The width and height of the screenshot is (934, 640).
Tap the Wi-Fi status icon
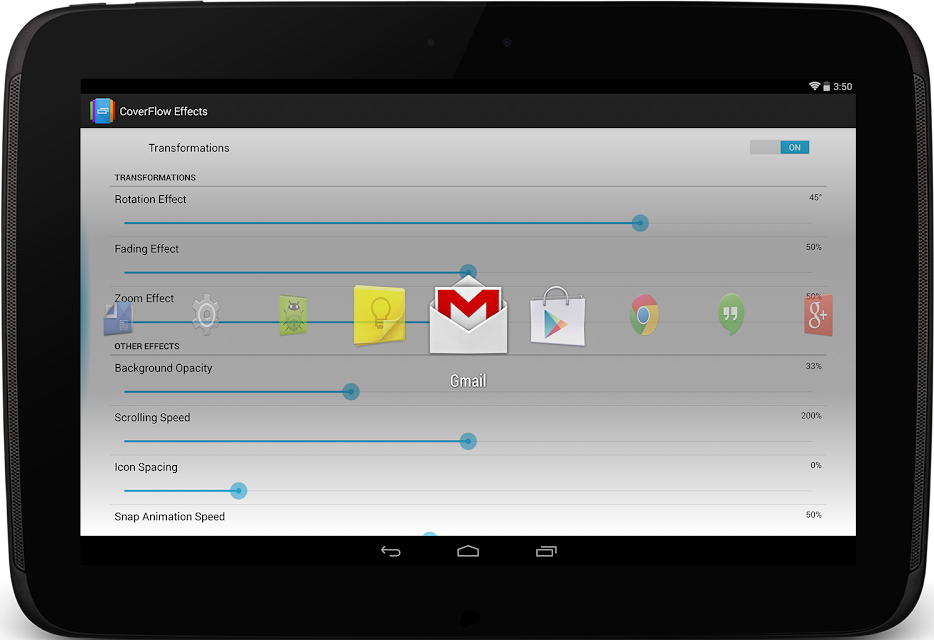pos(814,86)
